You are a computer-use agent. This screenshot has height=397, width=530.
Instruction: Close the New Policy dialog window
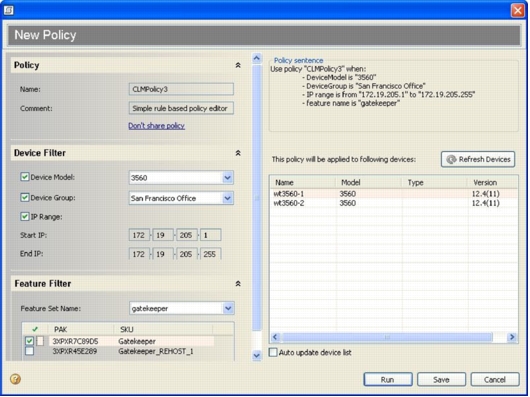(x=517, y=10)
